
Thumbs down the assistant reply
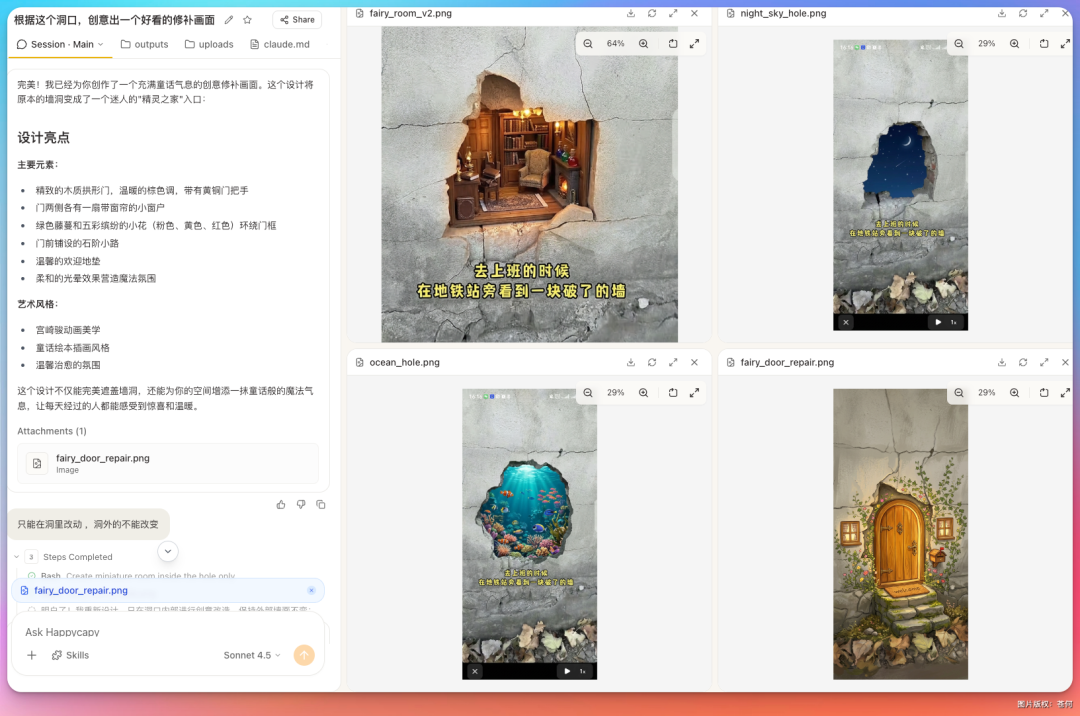[301, 504]
